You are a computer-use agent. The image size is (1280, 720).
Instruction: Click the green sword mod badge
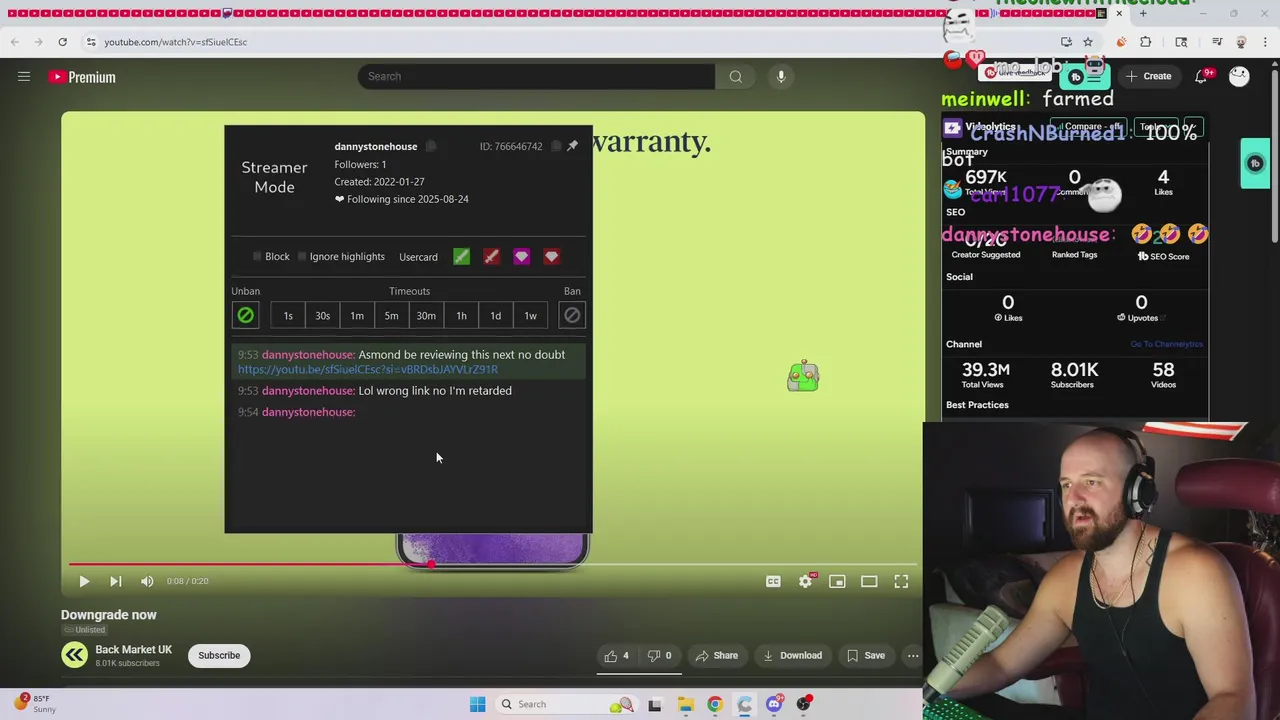pyautogui.click(x=461, y=257)
